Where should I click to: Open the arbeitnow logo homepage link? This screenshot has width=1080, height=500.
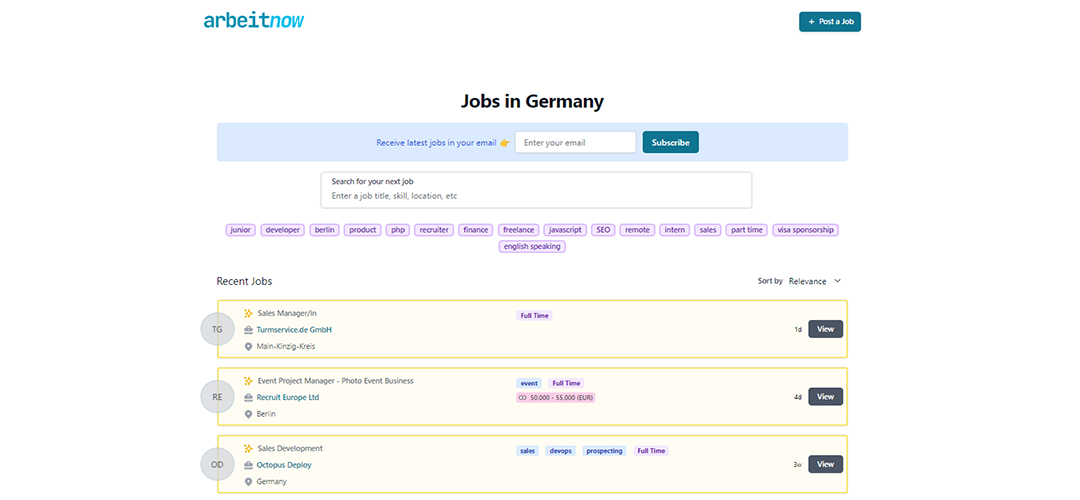pyautogui.click(x=253, y=21)
